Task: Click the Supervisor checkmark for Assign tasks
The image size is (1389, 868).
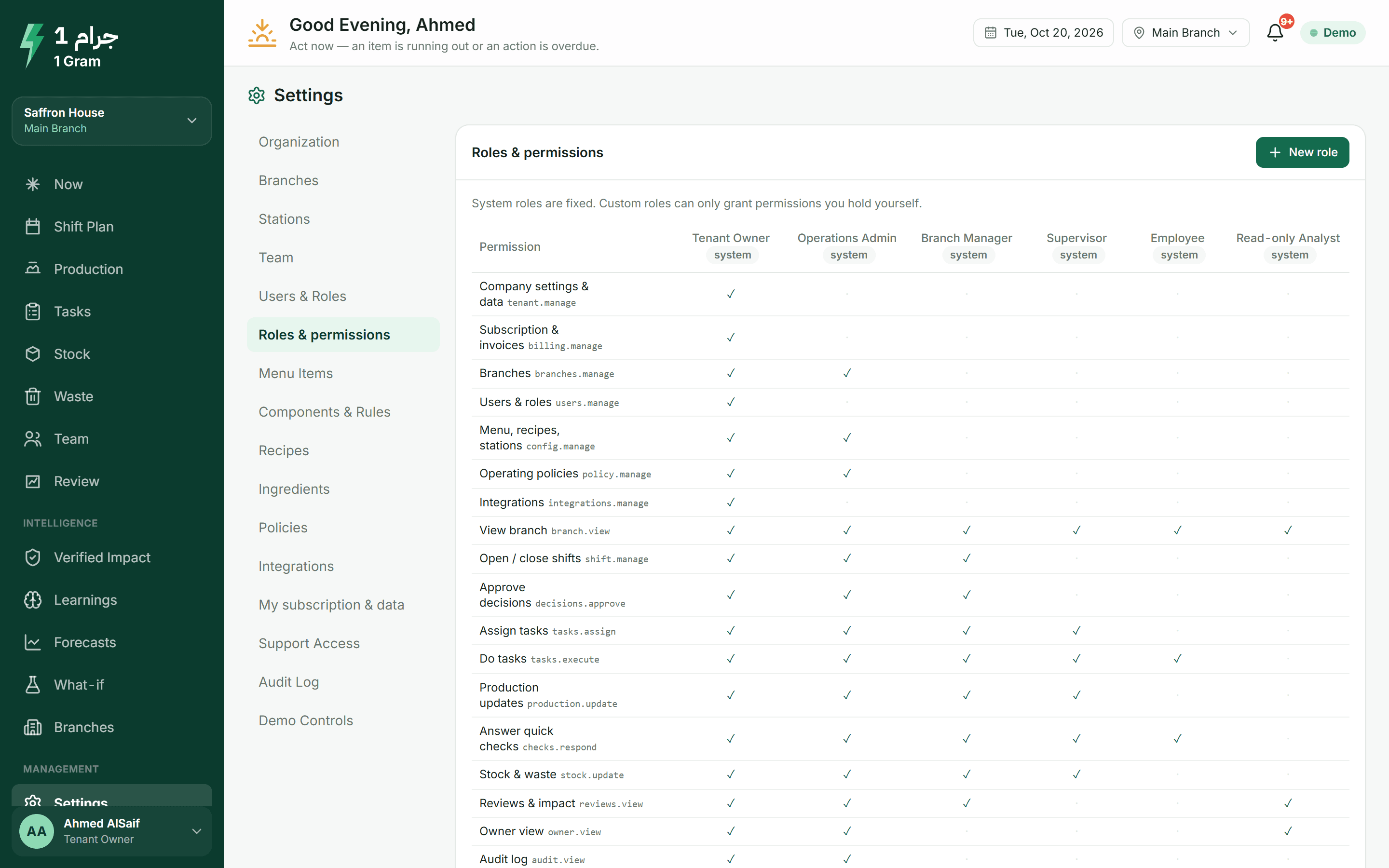Action: coord(1076,630)
